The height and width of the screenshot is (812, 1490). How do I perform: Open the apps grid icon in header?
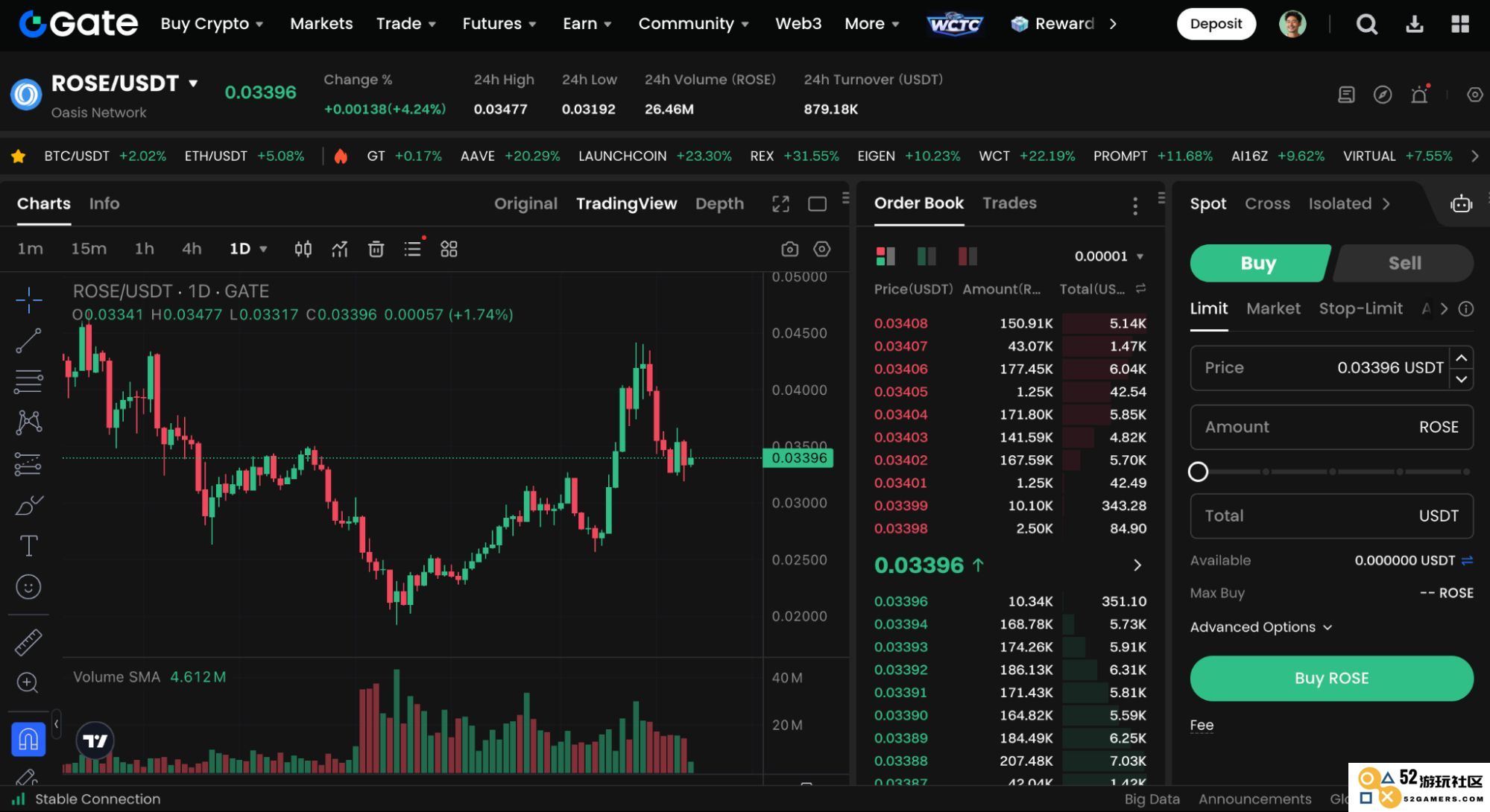(x=1460, y=25)
